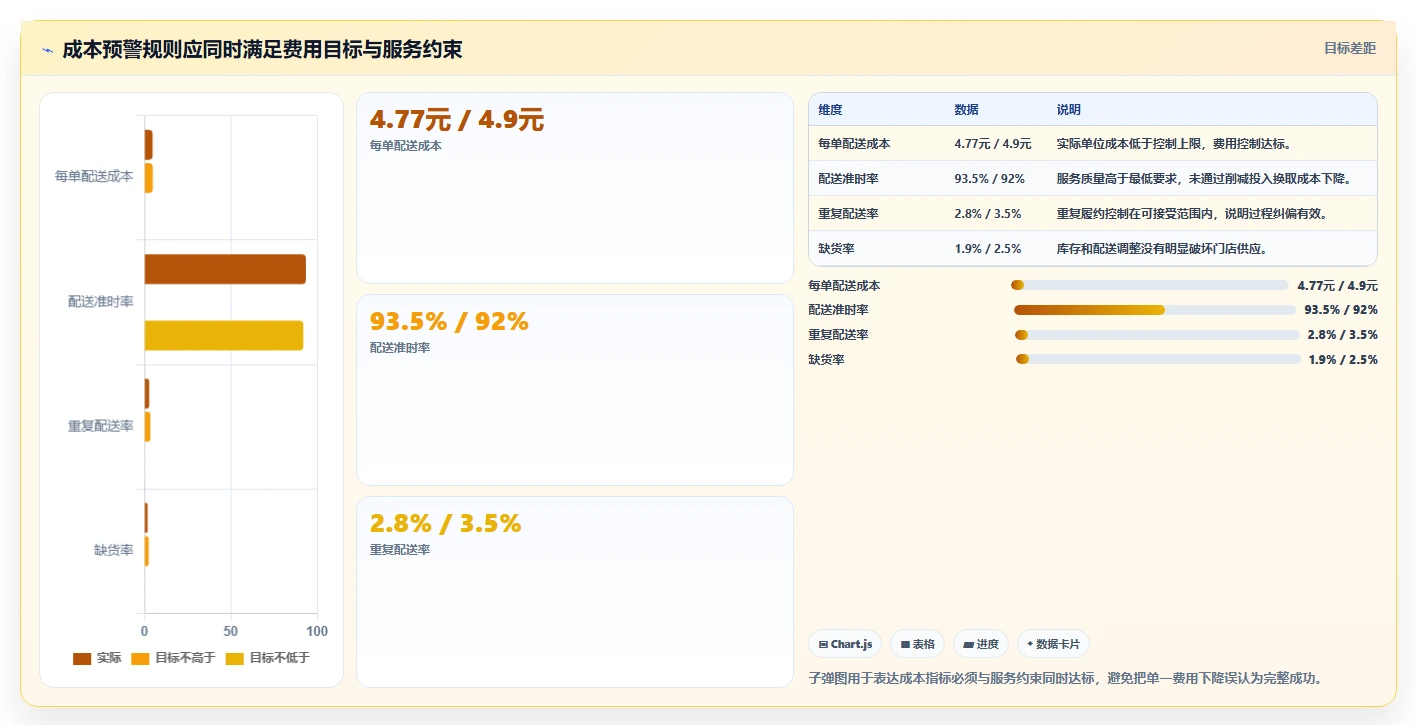Click the 每单配送成本 chart axis label

[x=94, y=176]
